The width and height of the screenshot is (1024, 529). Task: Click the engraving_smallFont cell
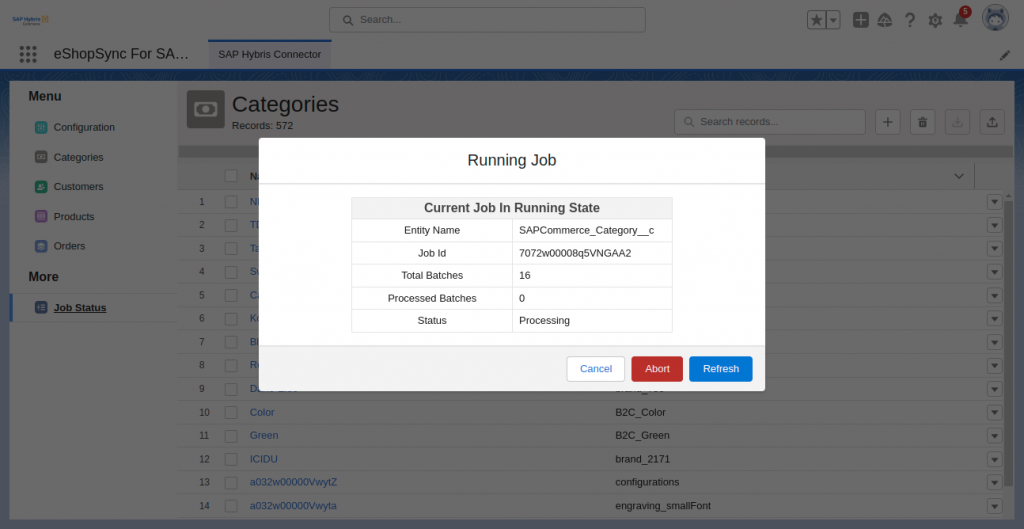click(663, 506)
